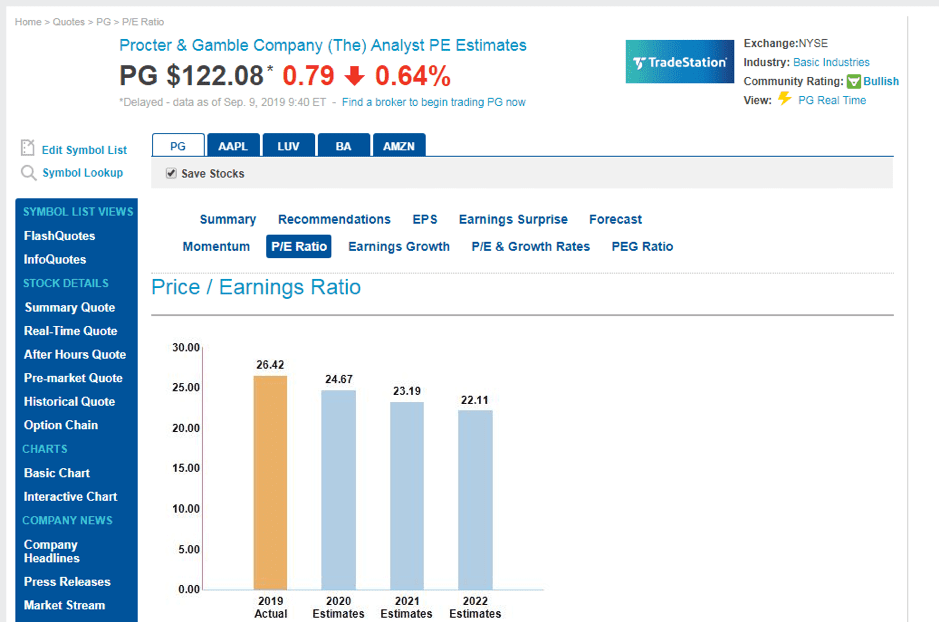Click the Home breadcrumb link
939x622 pixels.
click(28, 22)
